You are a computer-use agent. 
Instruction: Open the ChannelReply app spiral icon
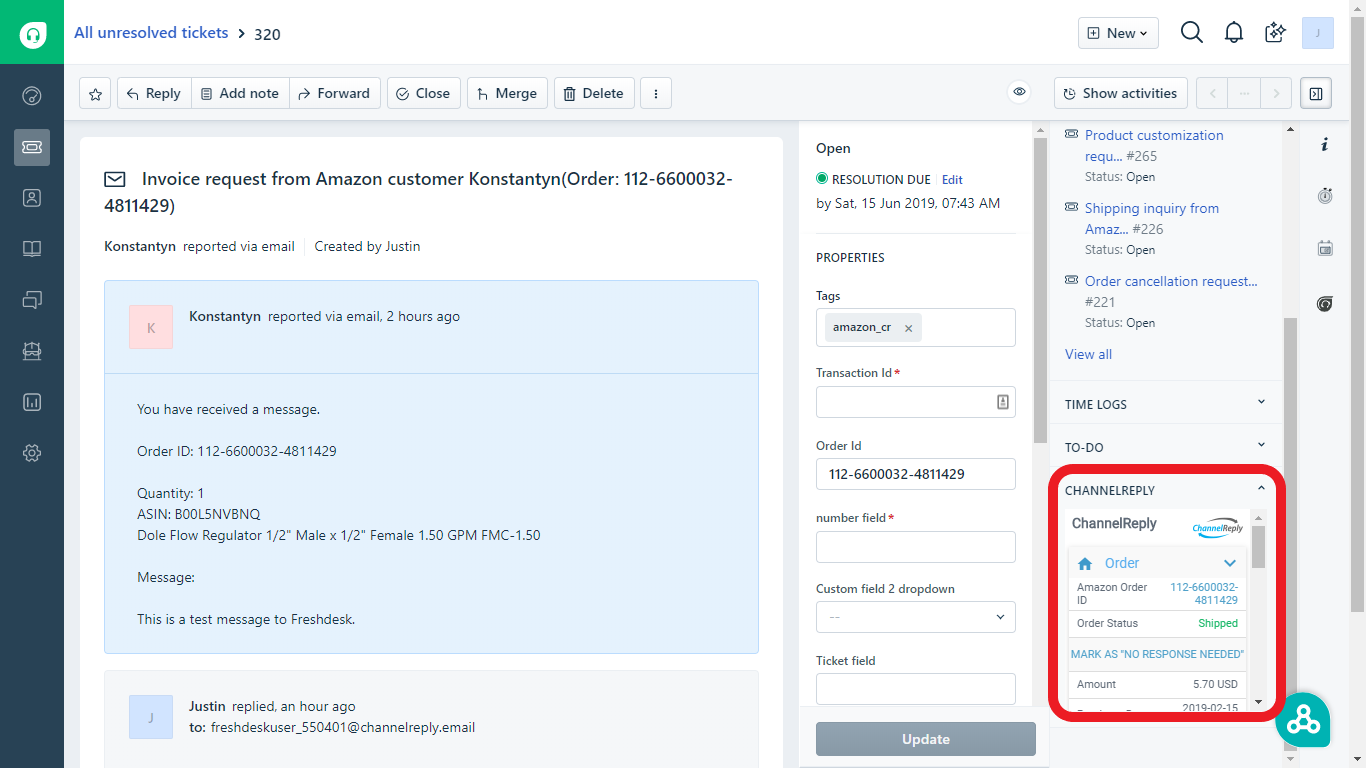[1325, 304]
